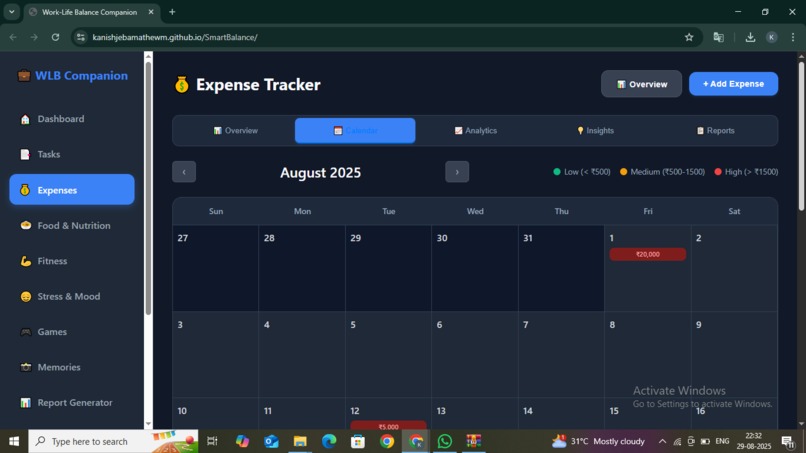Show hidden system tray icons

tap(662, 441)
